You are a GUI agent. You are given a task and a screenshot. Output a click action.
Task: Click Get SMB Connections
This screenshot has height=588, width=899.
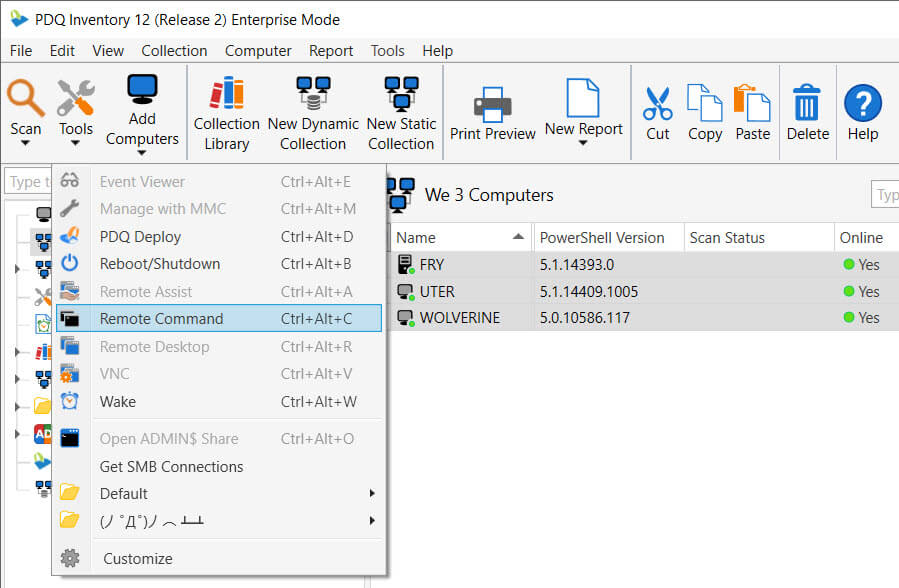pyautogui.click(x=171, y=466)
